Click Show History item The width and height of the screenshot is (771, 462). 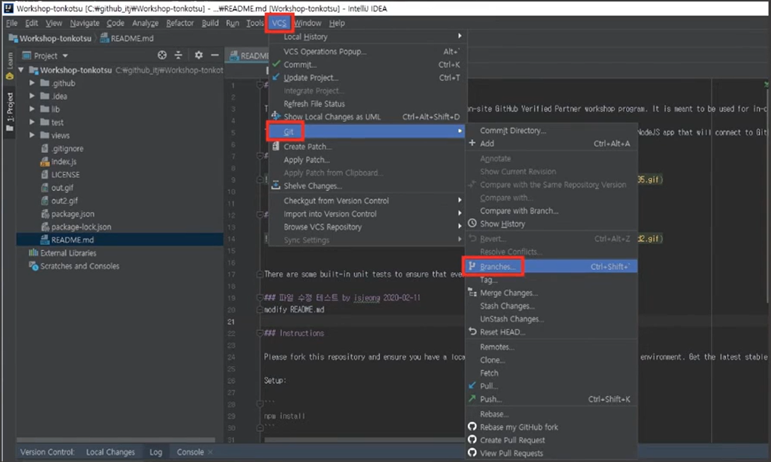point(551,224)
